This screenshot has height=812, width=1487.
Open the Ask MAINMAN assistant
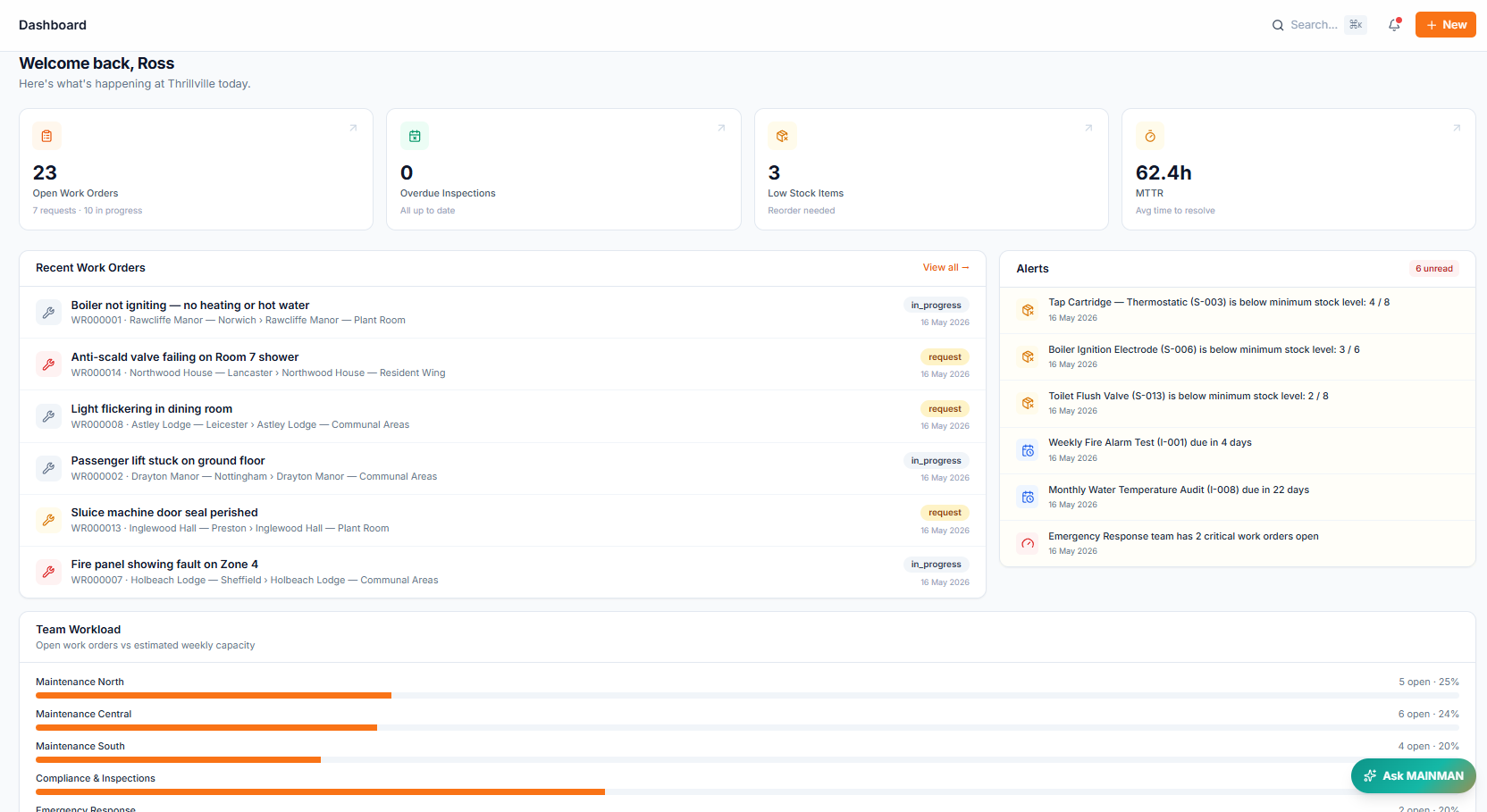(x=1413, y=775)
